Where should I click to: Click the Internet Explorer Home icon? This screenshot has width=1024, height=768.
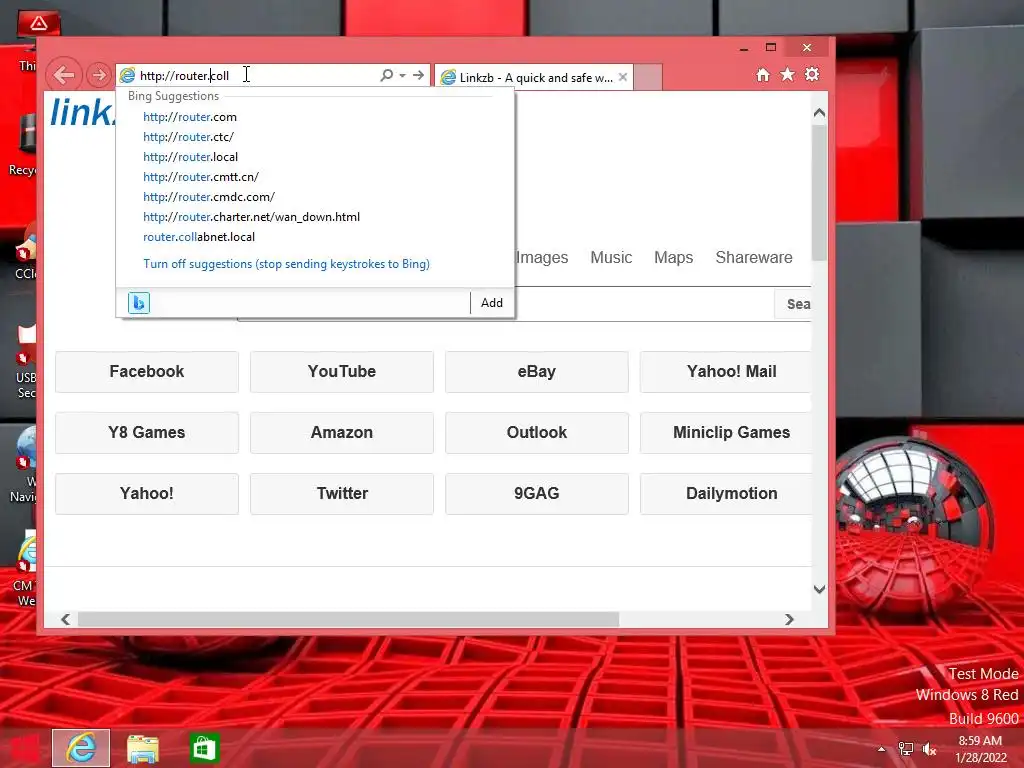(x=763, y=75)
